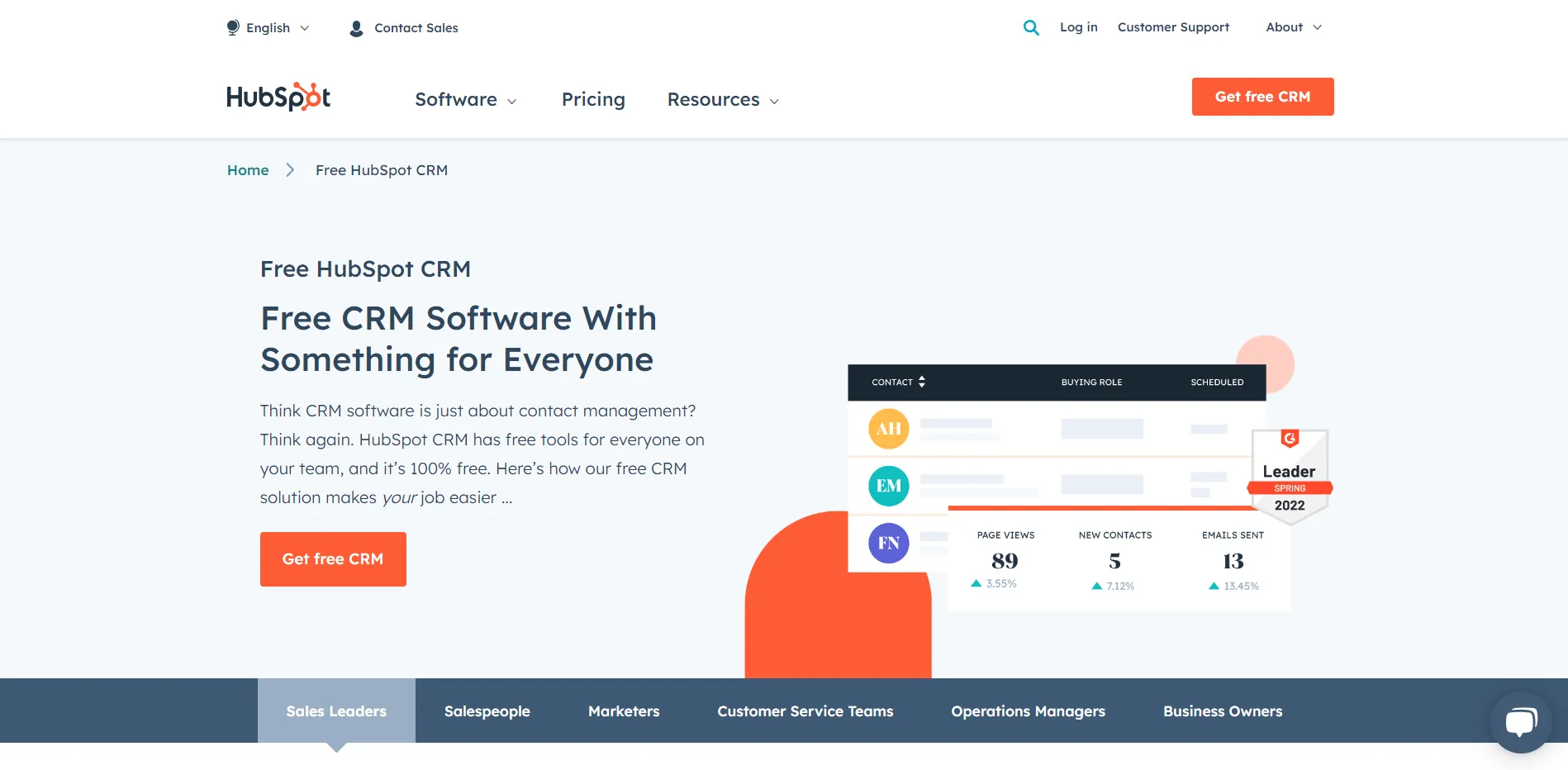The width and height of the screenshot is (1568, 770).
Task: Click the Contact Sales link
Action: click(x=416, y=28)
